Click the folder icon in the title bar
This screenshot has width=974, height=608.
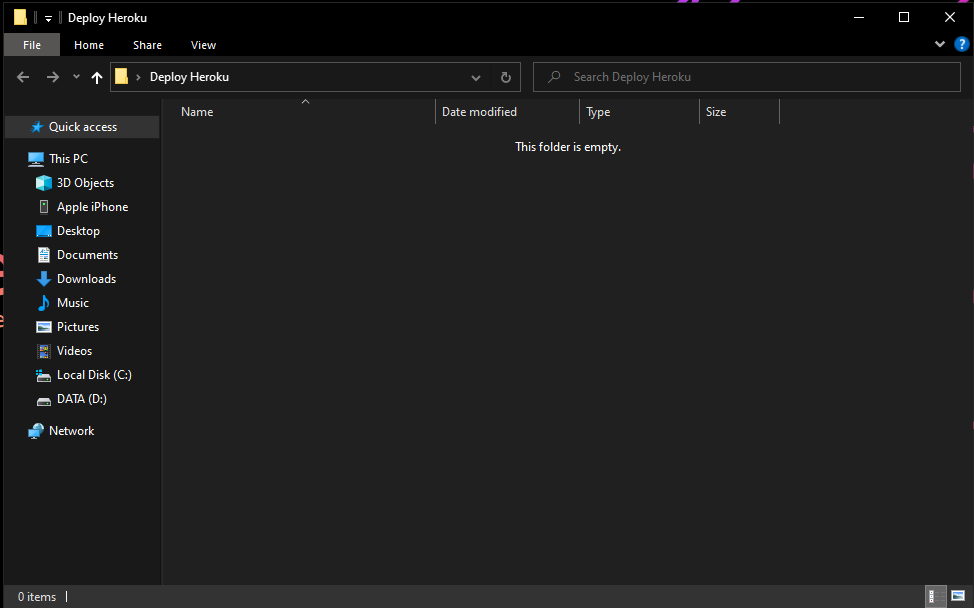pos(20,17)
